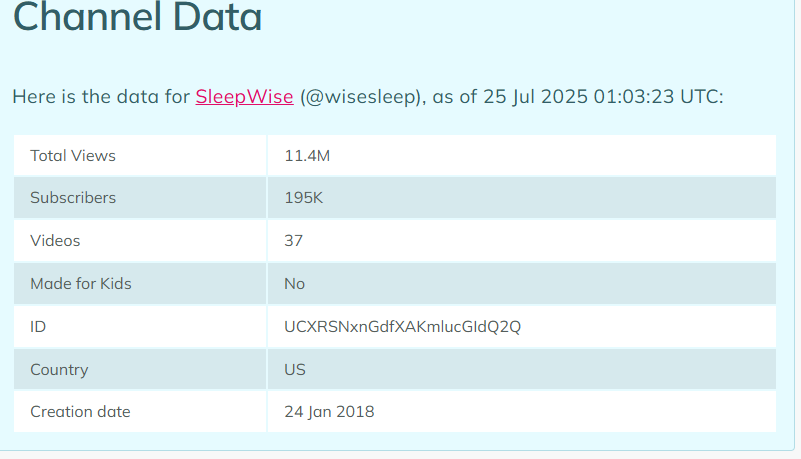
Task: Click the 11.4M total views value
Action: tap(307, 156)
